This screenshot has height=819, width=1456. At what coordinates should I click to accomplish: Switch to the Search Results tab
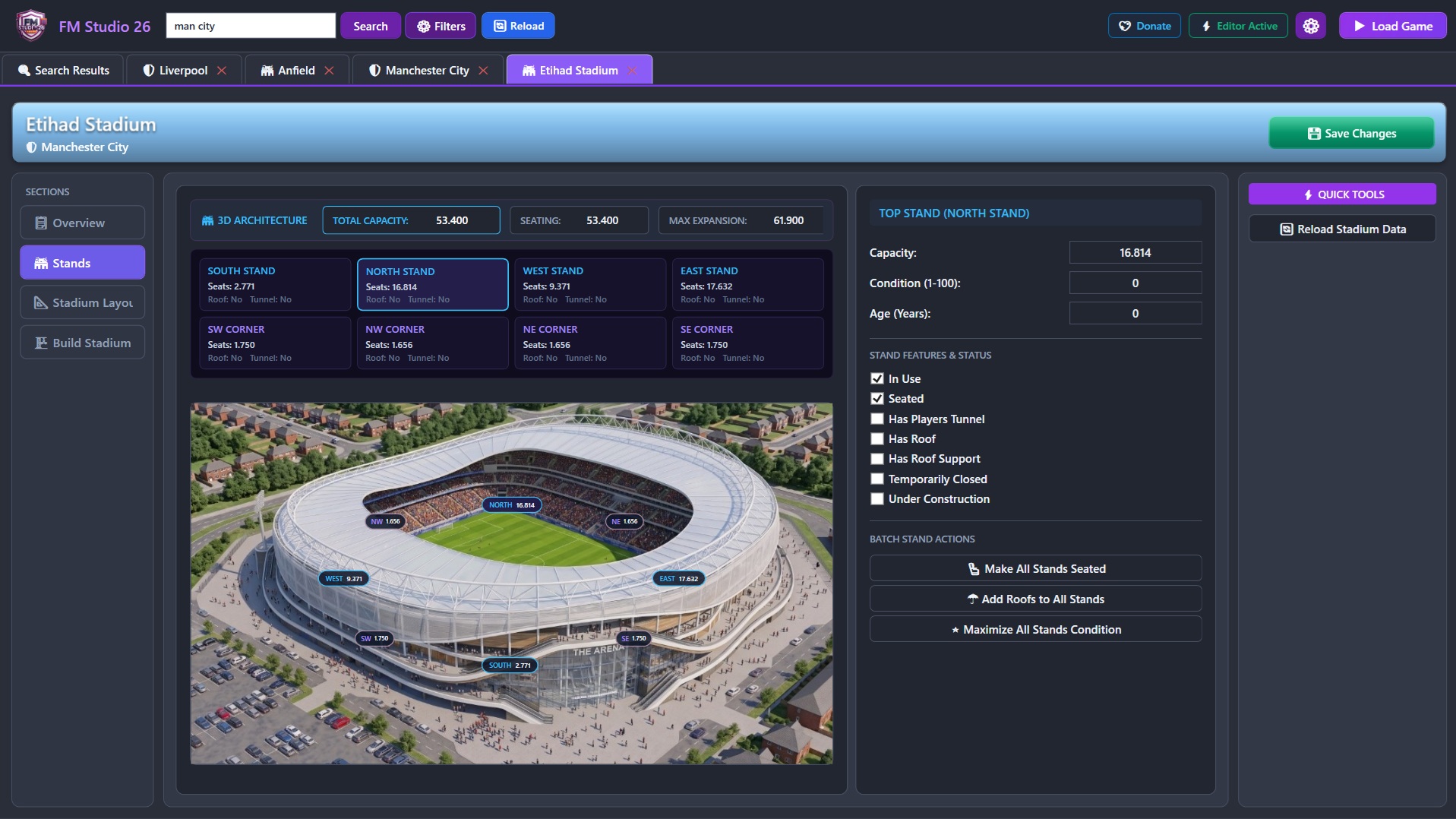[63, 70]
